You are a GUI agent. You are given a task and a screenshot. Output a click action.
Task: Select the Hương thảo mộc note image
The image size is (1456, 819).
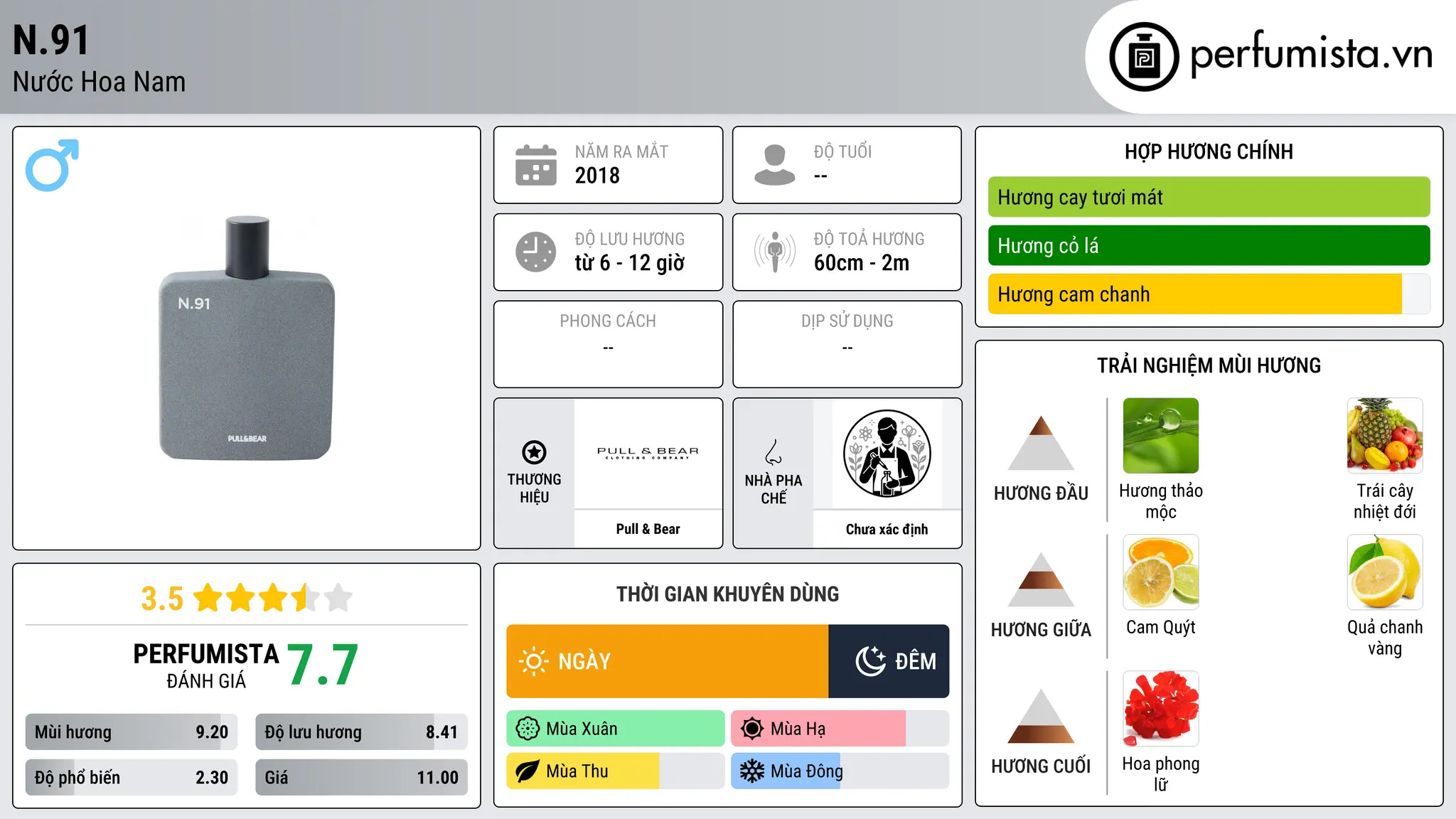pos(1161,436)
